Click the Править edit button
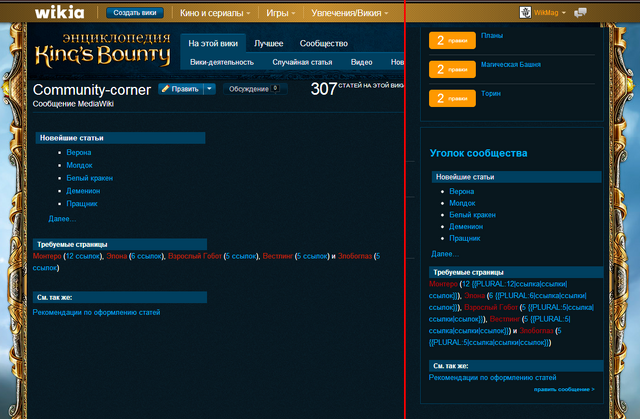 [181, 89]
